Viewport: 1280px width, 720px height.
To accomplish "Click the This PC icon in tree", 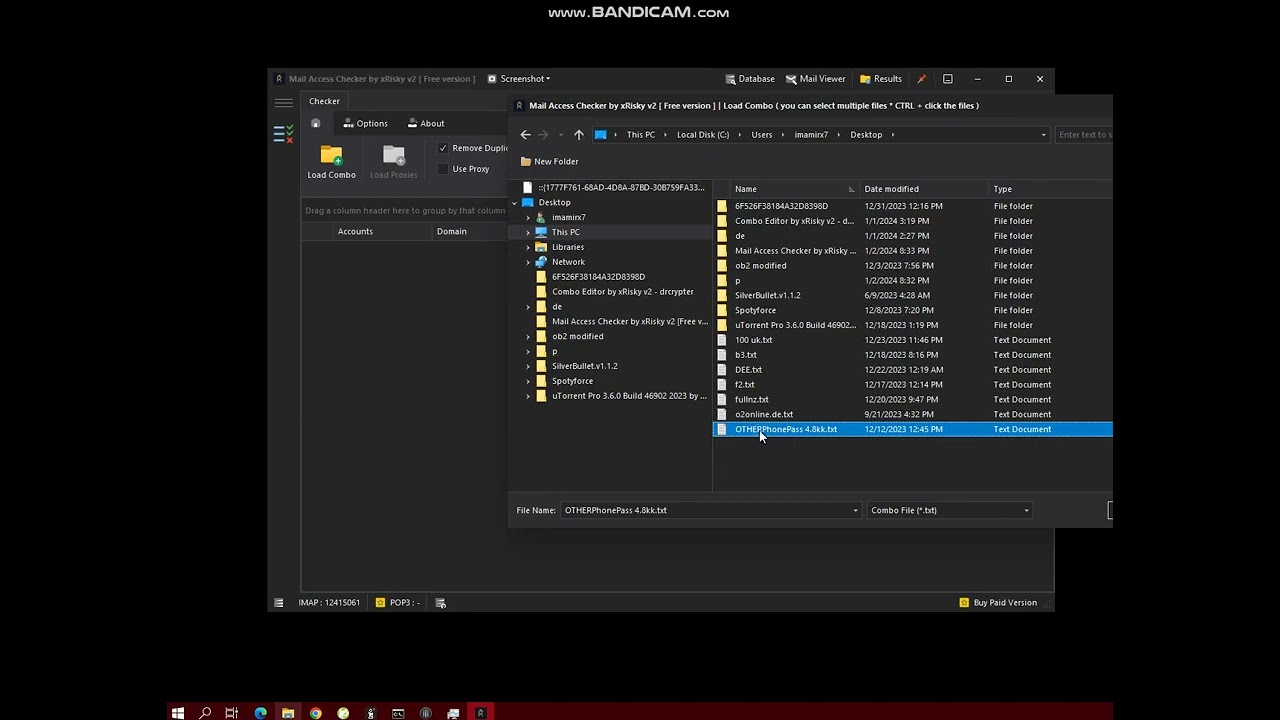I will point(542,232).
